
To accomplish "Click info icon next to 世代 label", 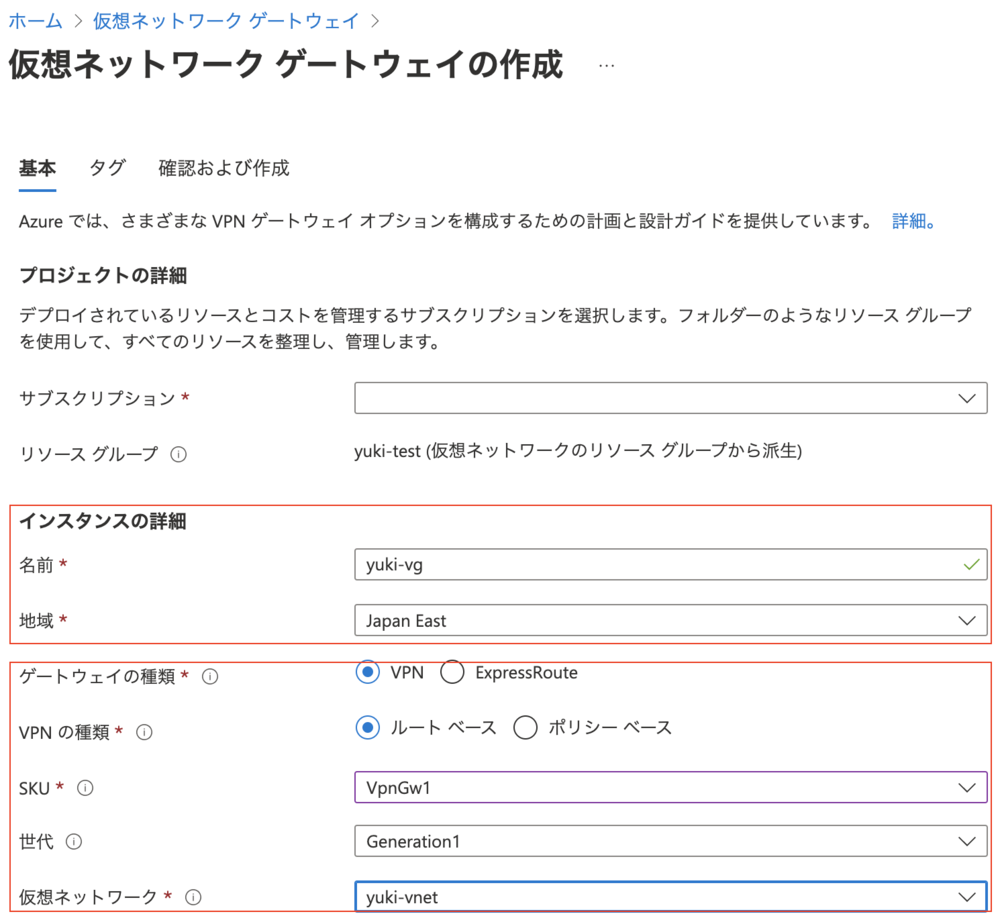I will (x=74, y=842).
